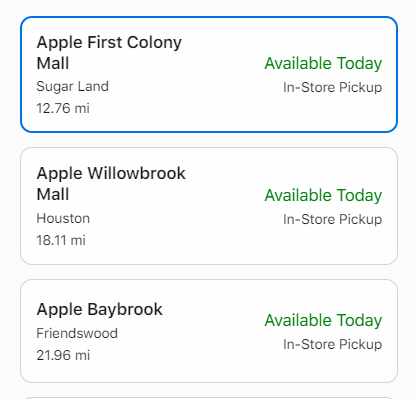Click the word Mall under Apple Willowbrook

pyautogui.click(x=53, y=194)
